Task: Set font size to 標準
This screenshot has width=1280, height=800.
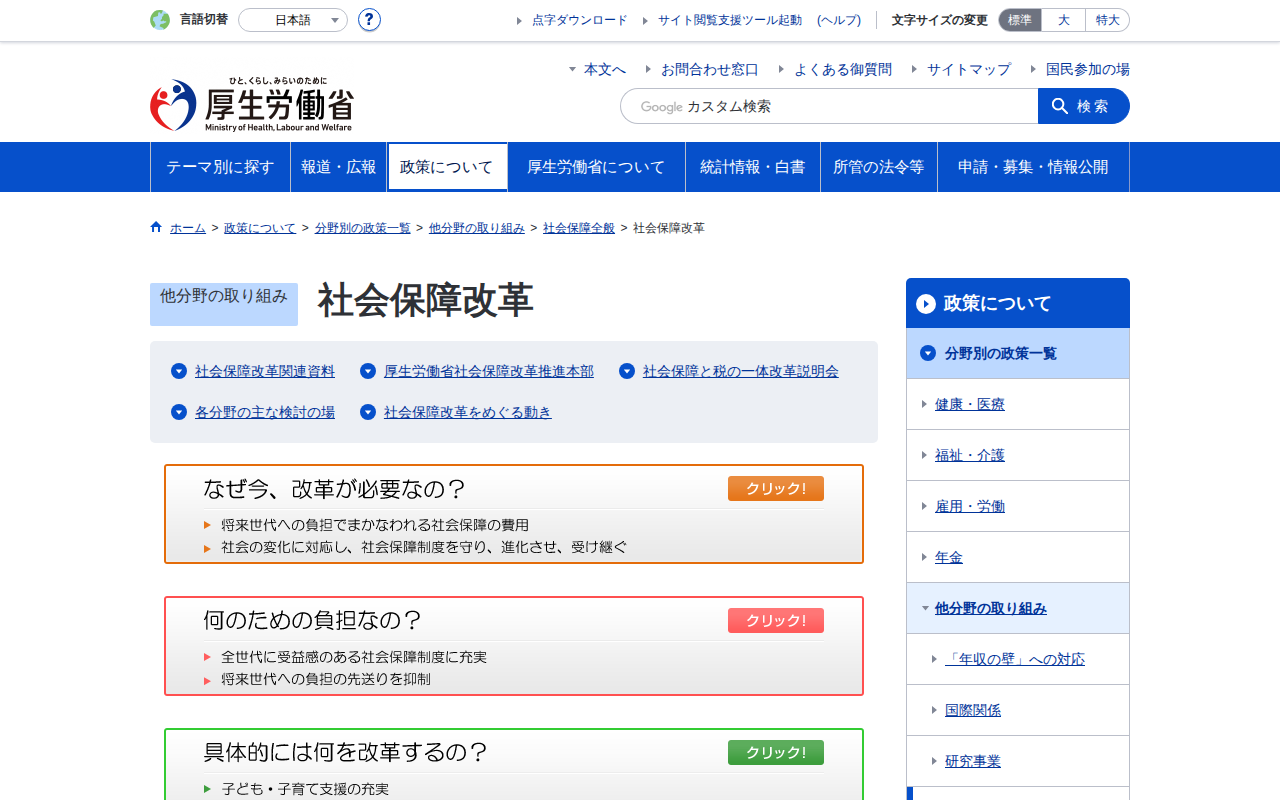Action: click(1020, 20)
